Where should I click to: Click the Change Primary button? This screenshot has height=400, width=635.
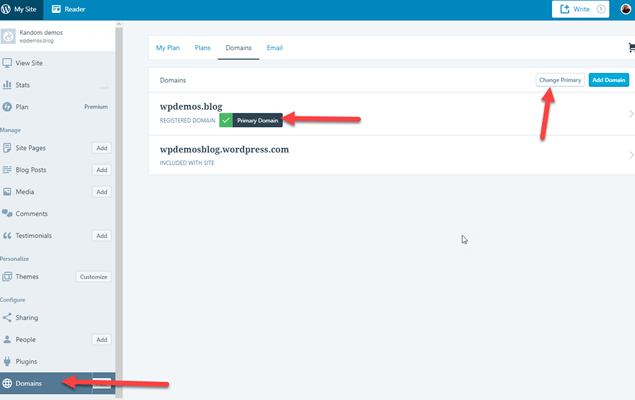click(x=560, y=80)
